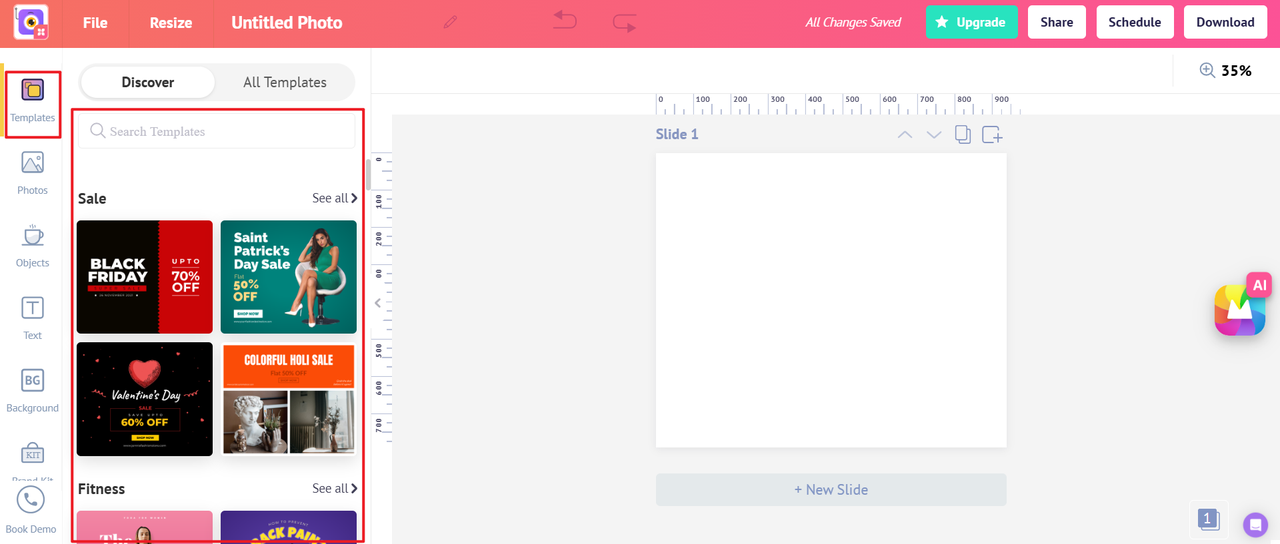1280x544 pixels.
Task: Click the Sale section heading
Action: (92, 198)
